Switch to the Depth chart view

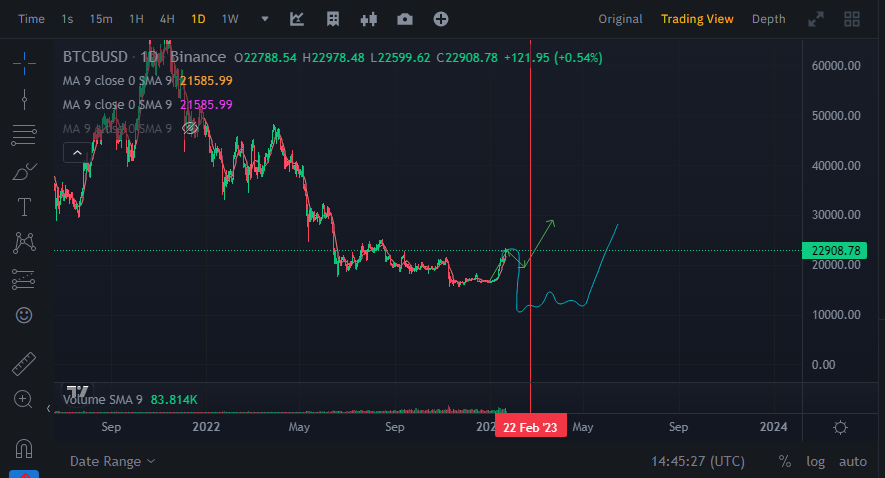pyautogui.click(x=768, y=19)
